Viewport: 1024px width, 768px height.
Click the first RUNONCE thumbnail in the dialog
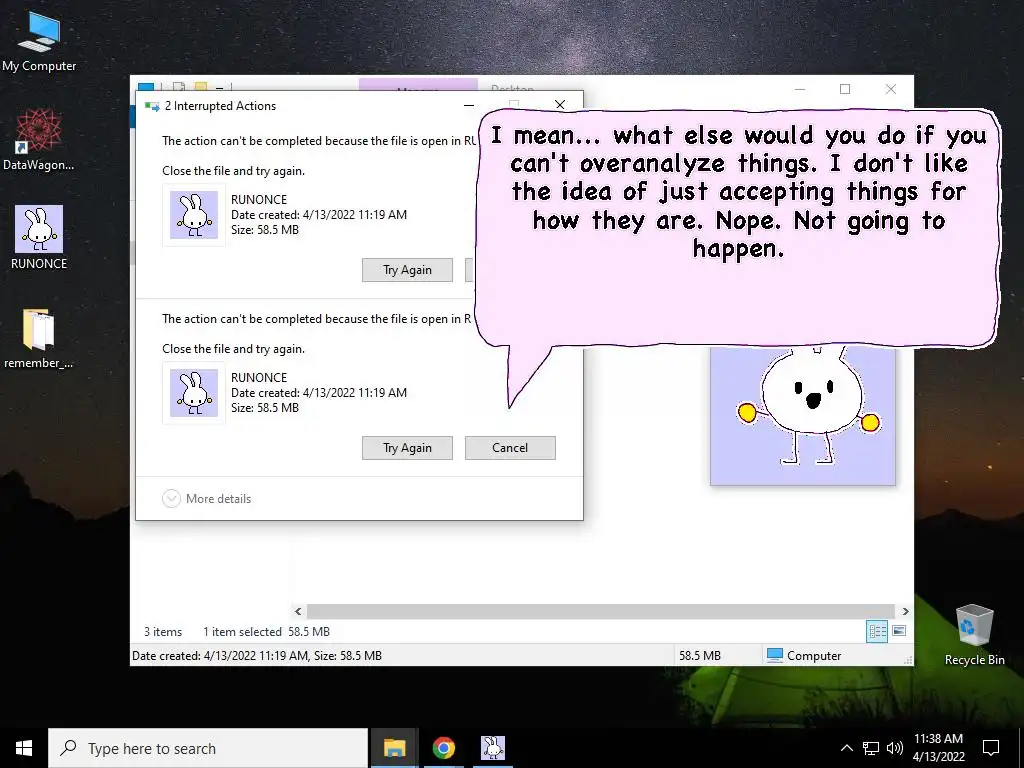point(194,215)
